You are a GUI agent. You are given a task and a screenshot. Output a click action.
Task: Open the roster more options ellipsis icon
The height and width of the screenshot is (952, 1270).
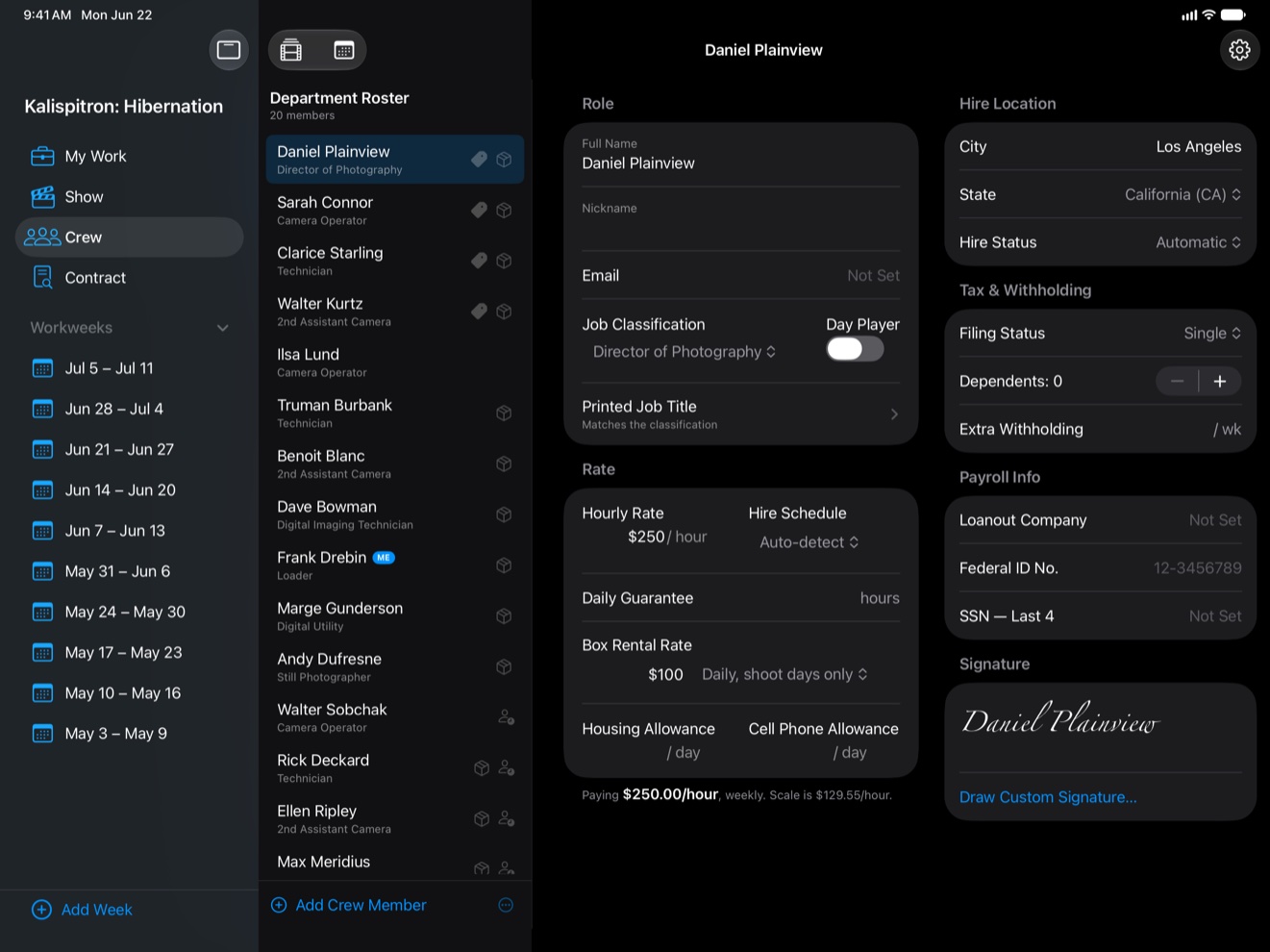pos(506,905)
